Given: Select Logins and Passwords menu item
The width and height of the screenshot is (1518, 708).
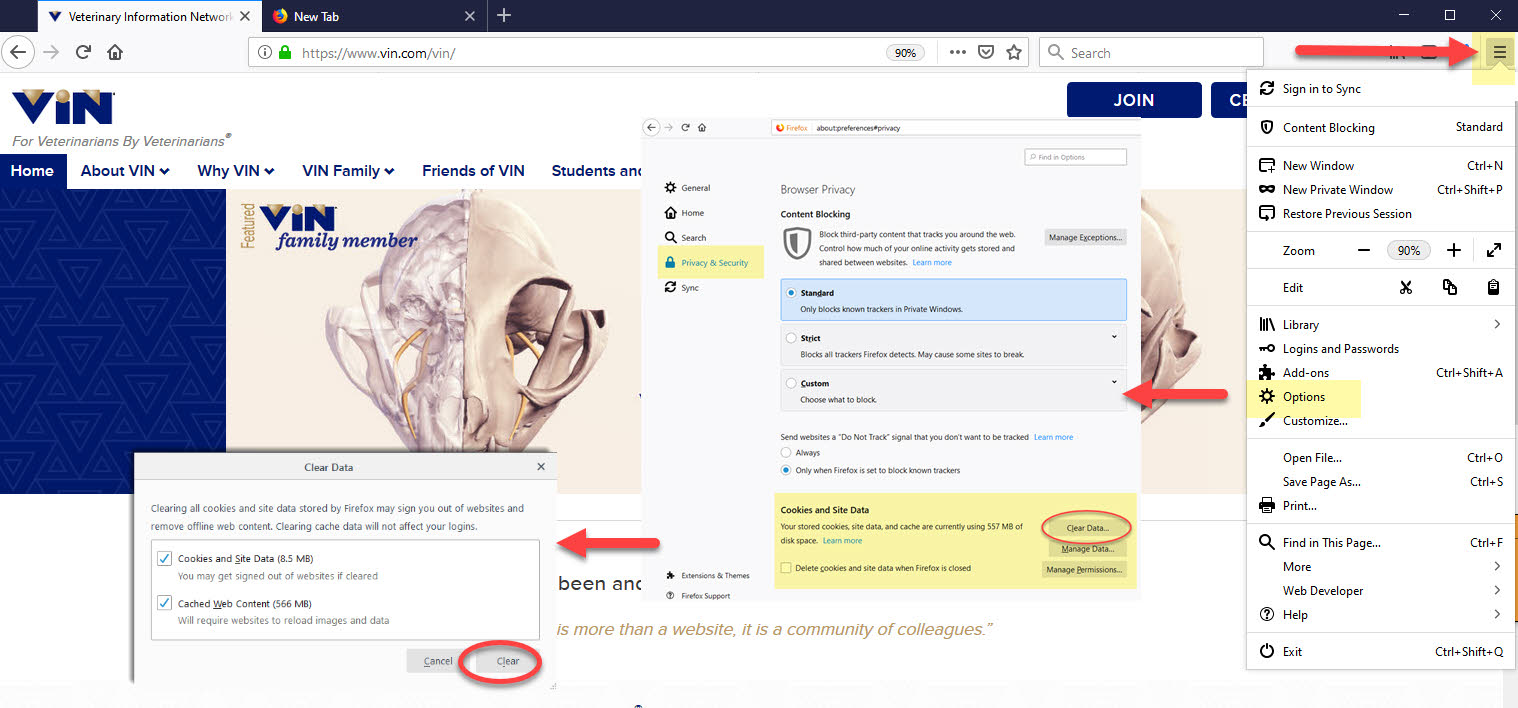Looking at the screenshot, I should tap(1380, 348).
